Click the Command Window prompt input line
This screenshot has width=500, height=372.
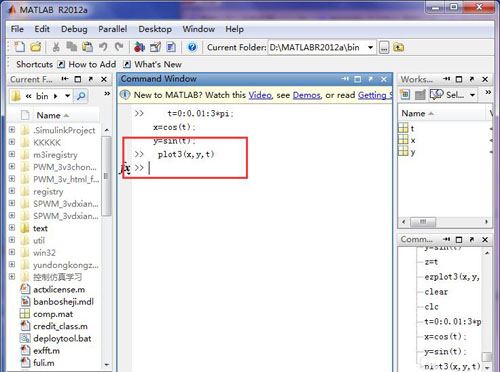263,168
